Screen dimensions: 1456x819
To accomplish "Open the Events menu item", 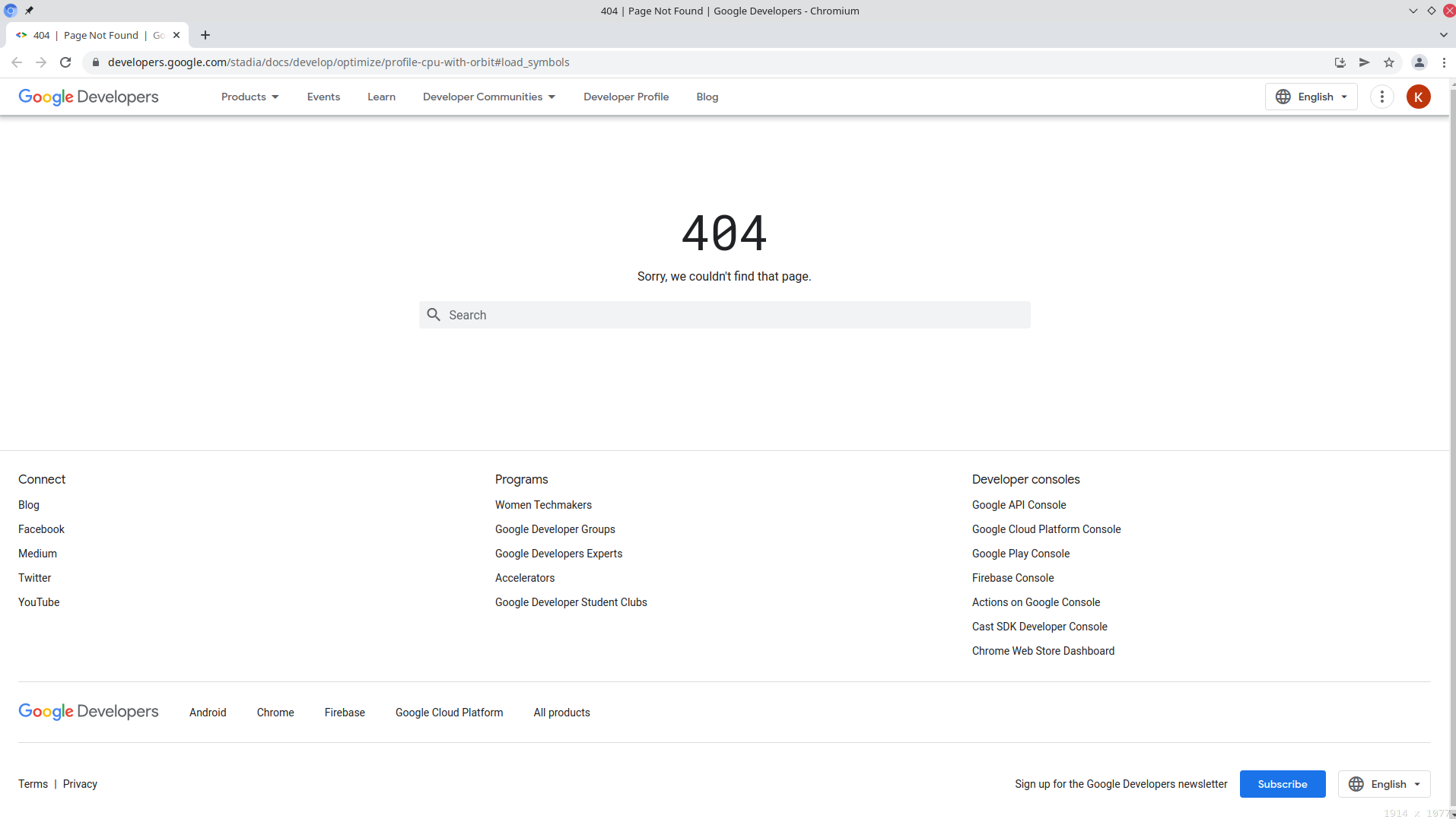I will 323,97.
